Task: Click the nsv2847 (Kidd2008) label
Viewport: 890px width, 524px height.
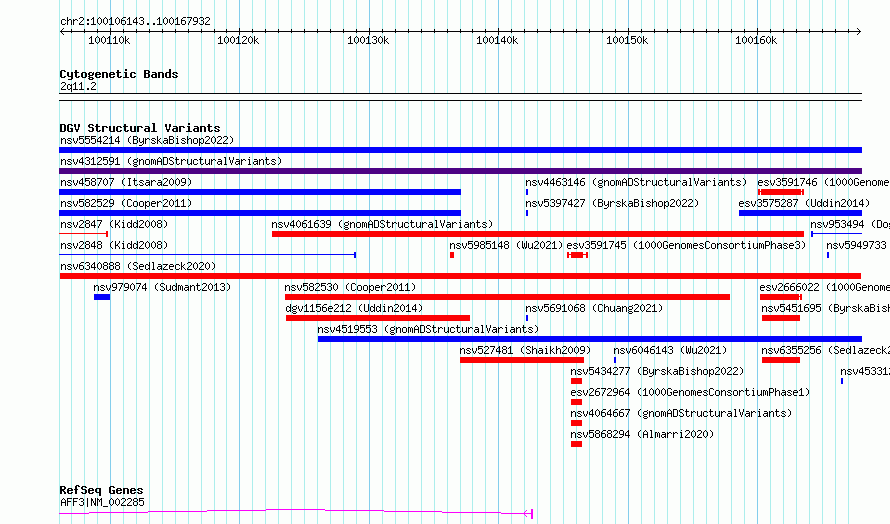Action: [114, 224]
